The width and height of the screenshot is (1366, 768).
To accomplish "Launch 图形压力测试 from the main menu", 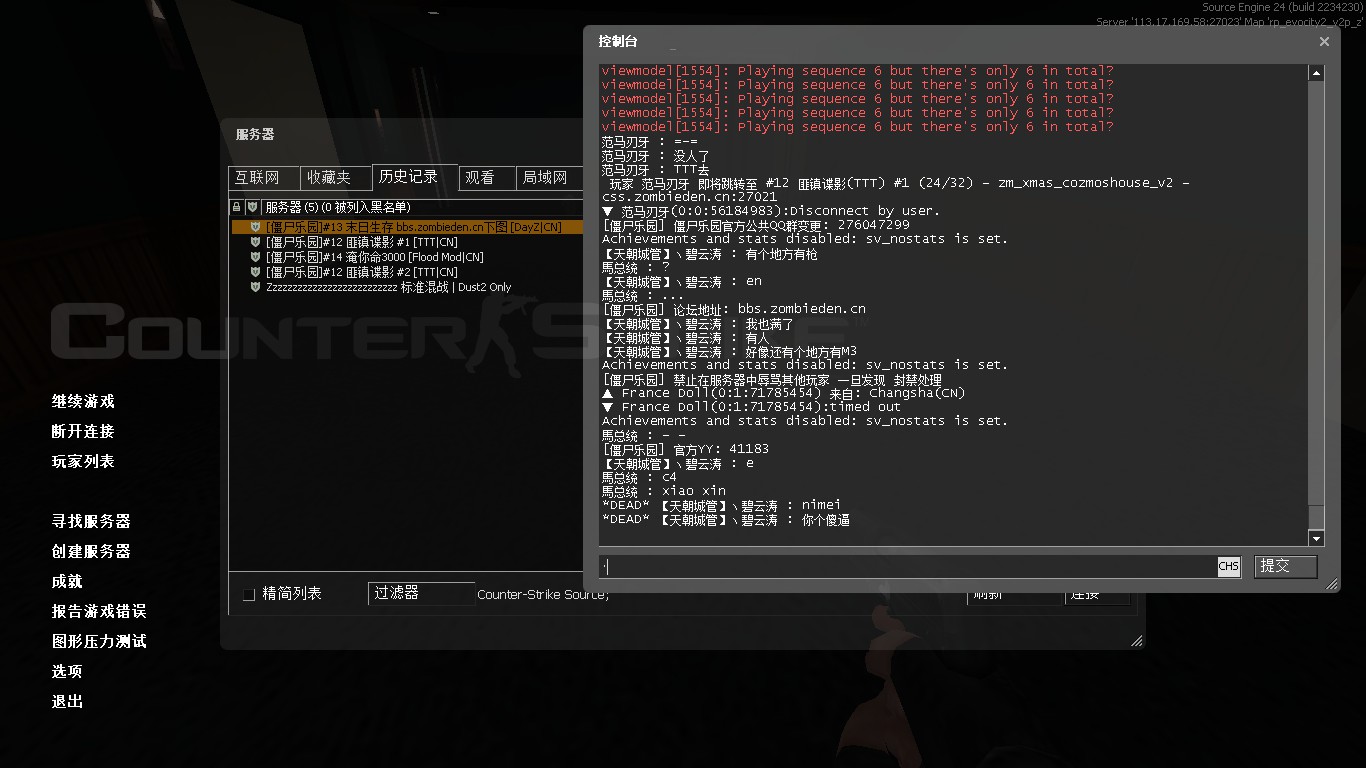I will point(100,641).
